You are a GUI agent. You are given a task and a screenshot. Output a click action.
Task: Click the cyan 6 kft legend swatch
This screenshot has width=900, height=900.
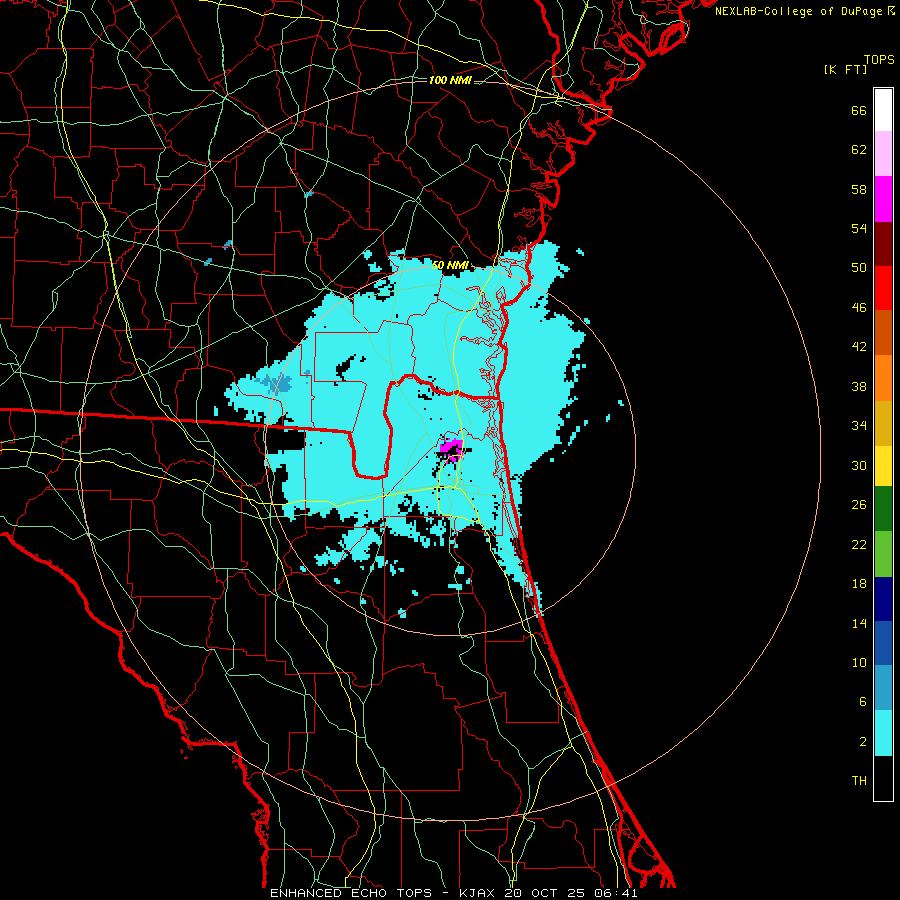click(x=883, y=733)
